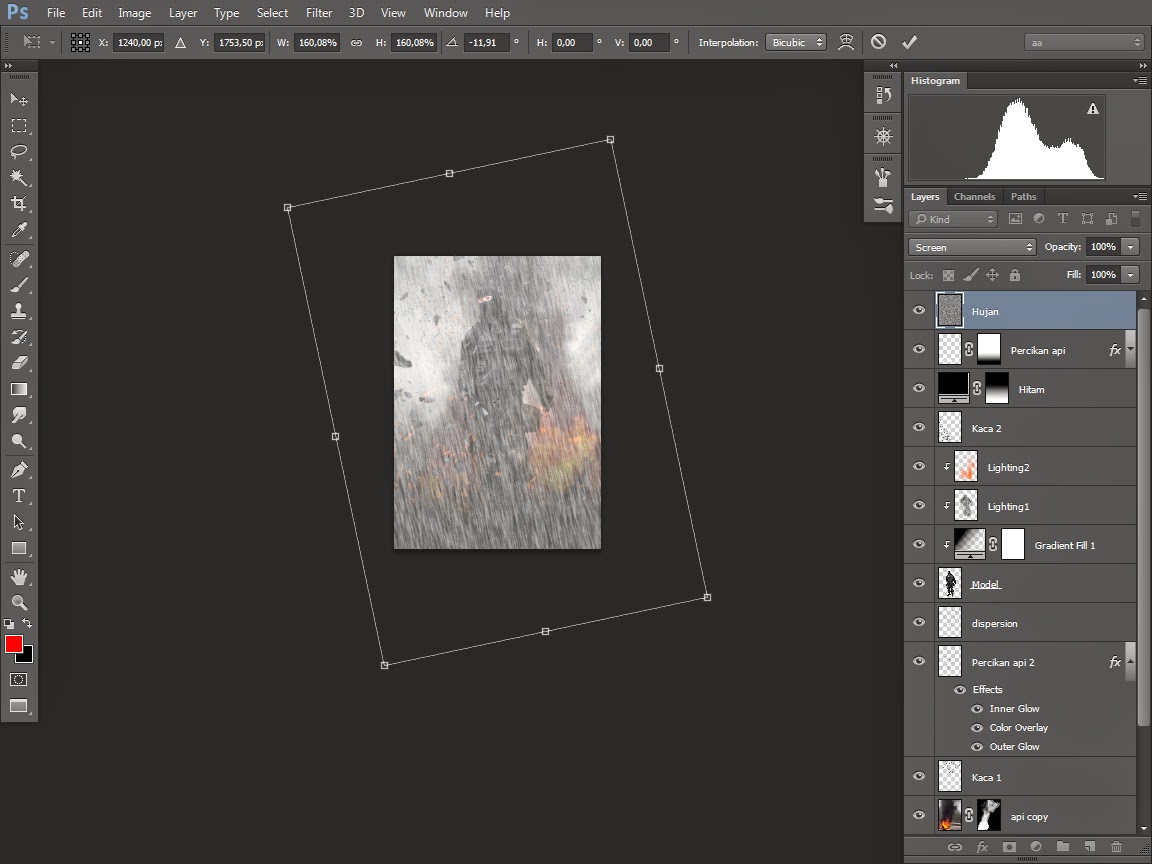Select the Magic Wand tool
This screenshot has height=864, width=1152.
[19, 178]
